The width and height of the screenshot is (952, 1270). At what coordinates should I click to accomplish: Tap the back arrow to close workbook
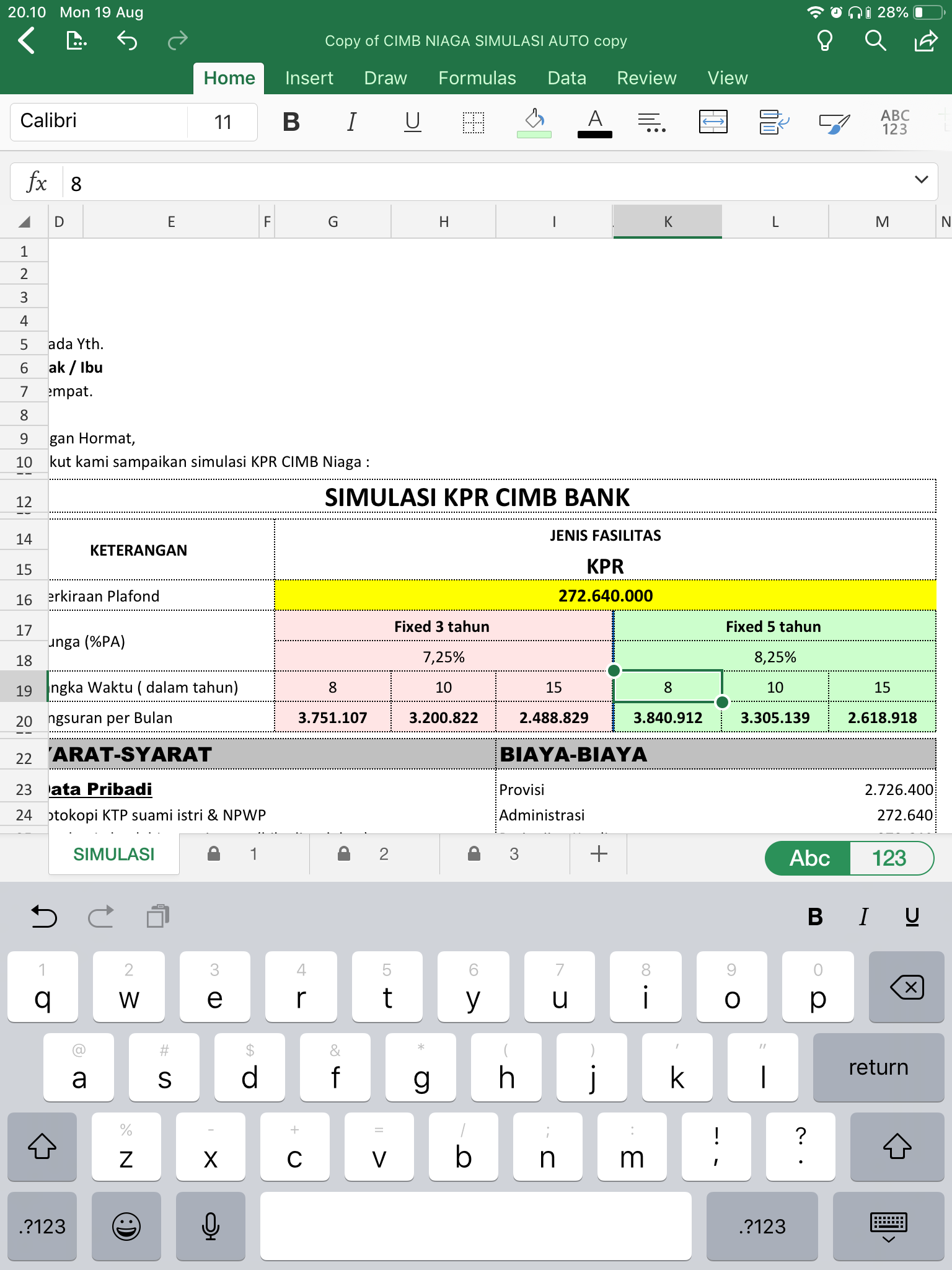[27, 41]
